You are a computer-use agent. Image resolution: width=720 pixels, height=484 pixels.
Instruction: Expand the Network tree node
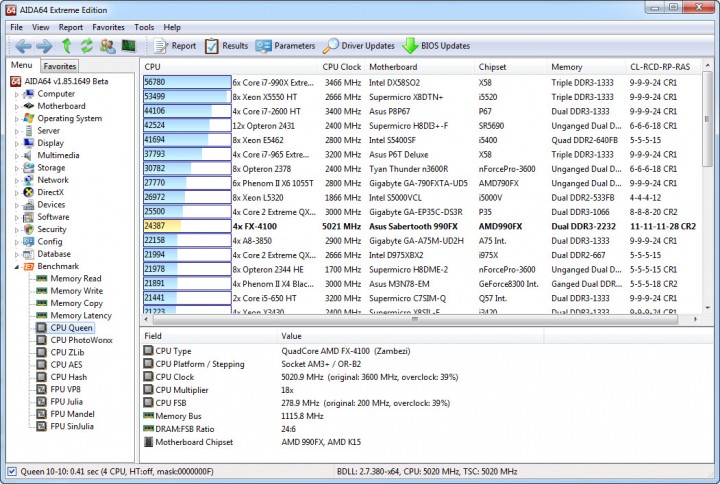pos(17,181)
